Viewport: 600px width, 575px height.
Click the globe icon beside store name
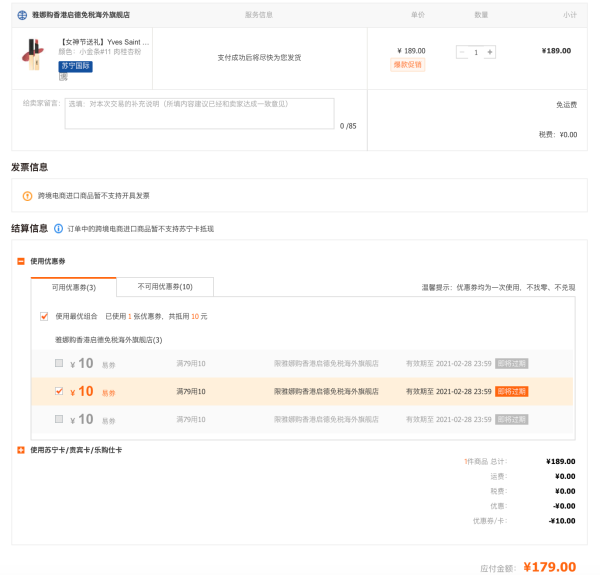click(22, 15)
